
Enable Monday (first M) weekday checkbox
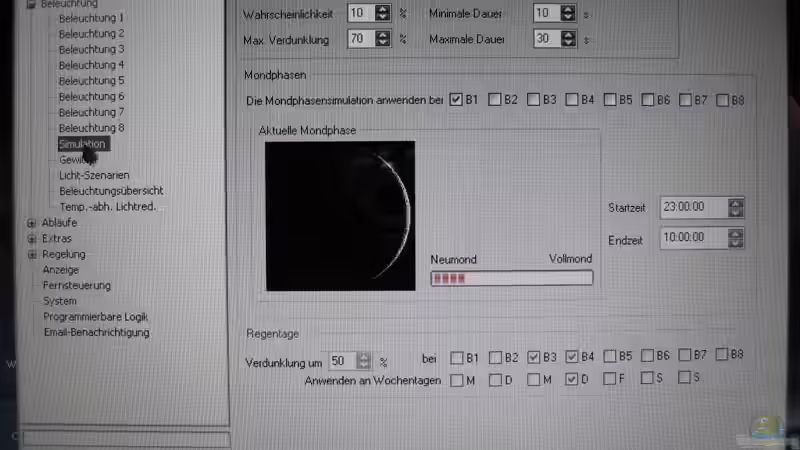click(457, 381)
